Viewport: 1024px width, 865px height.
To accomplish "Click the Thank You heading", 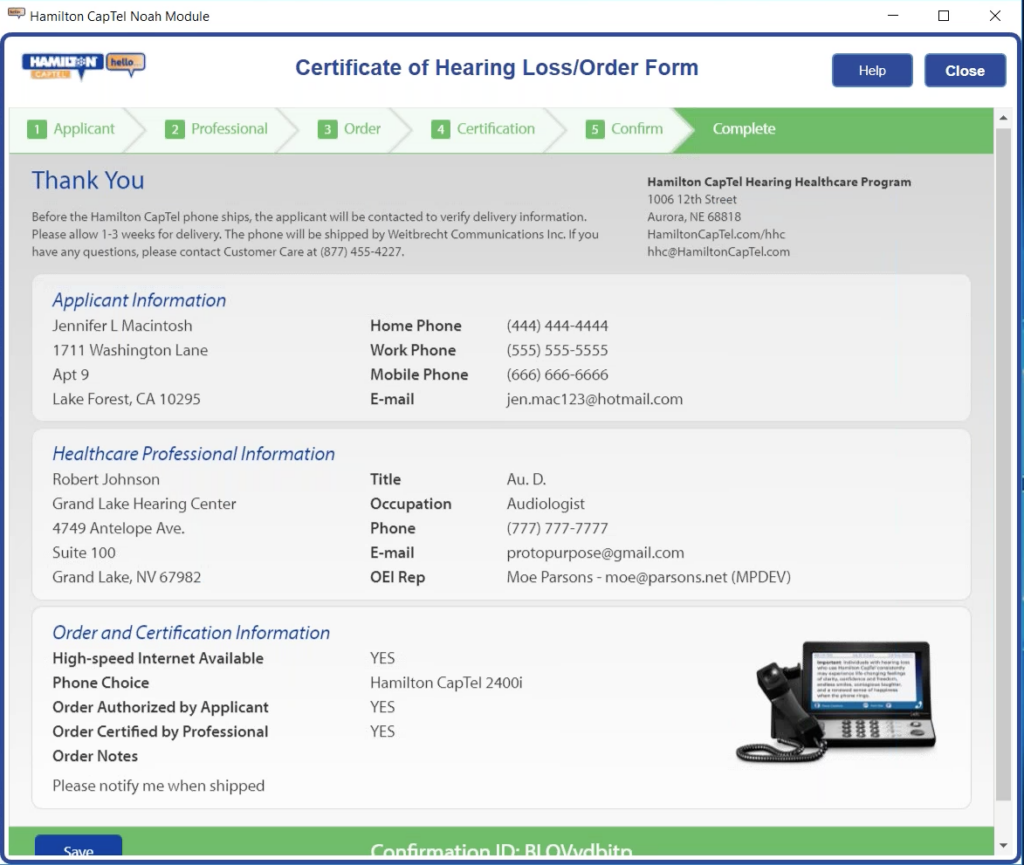I will point(88,180).
